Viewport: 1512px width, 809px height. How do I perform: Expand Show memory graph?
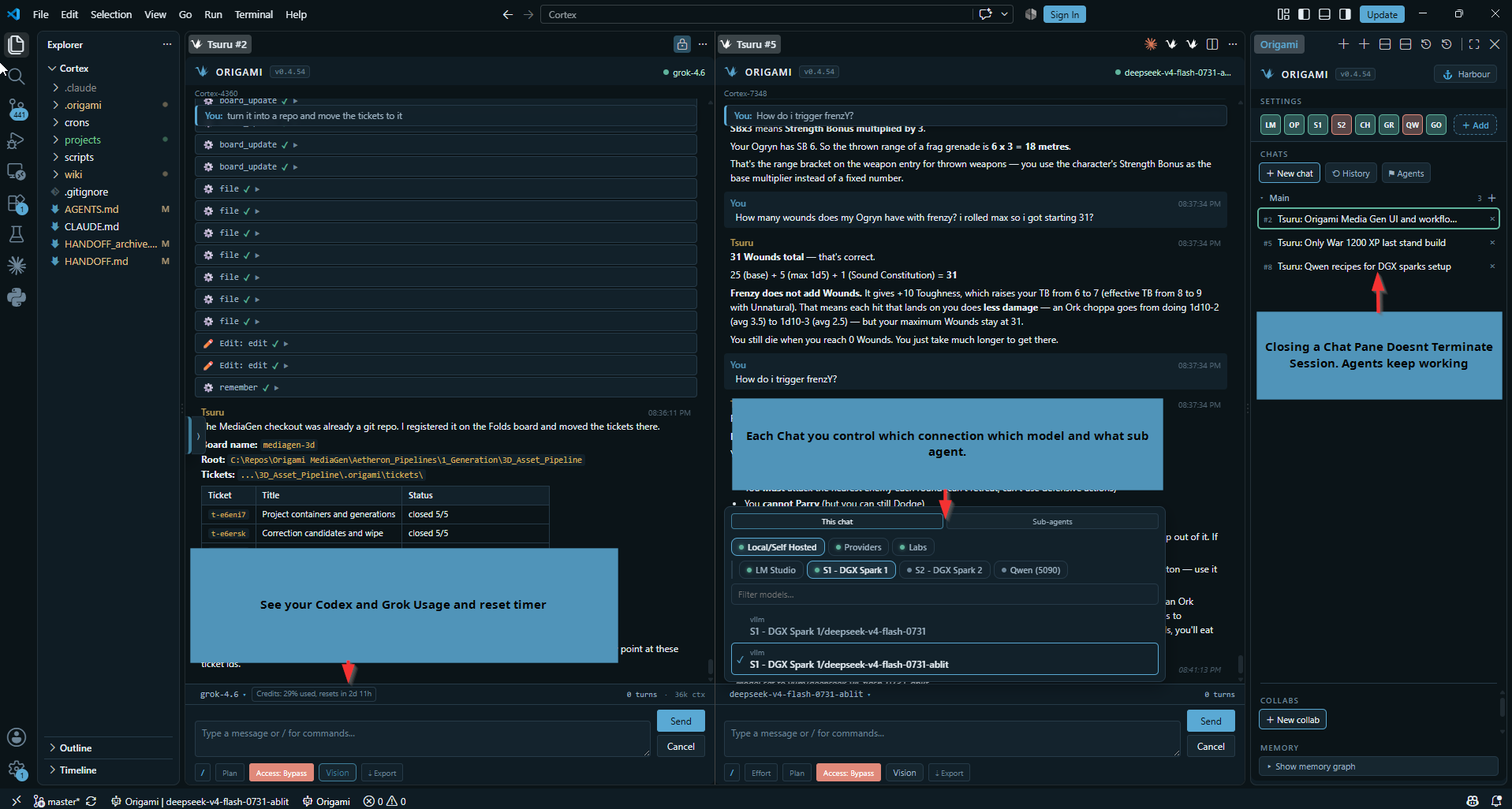tap(1379, 766)
